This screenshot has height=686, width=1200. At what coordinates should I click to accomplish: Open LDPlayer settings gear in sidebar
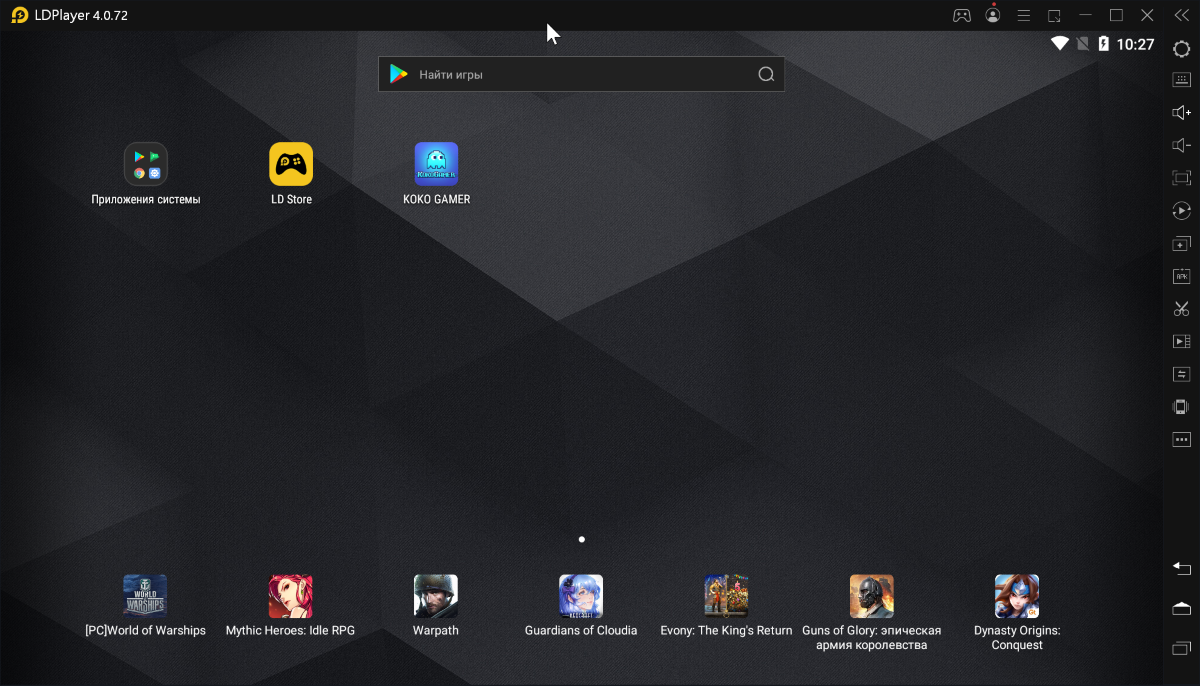1181,48
